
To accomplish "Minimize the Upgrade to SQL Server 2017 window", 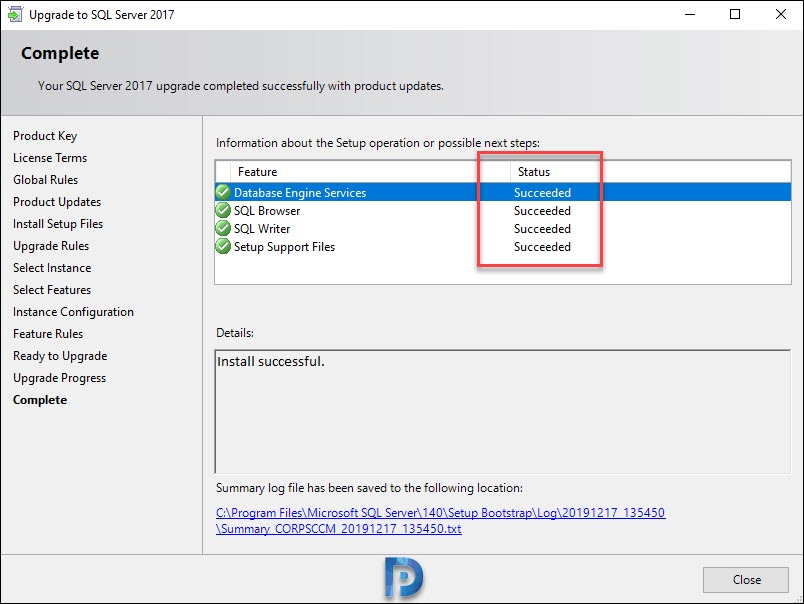I will pyautogui.click(x=690, y=14).
